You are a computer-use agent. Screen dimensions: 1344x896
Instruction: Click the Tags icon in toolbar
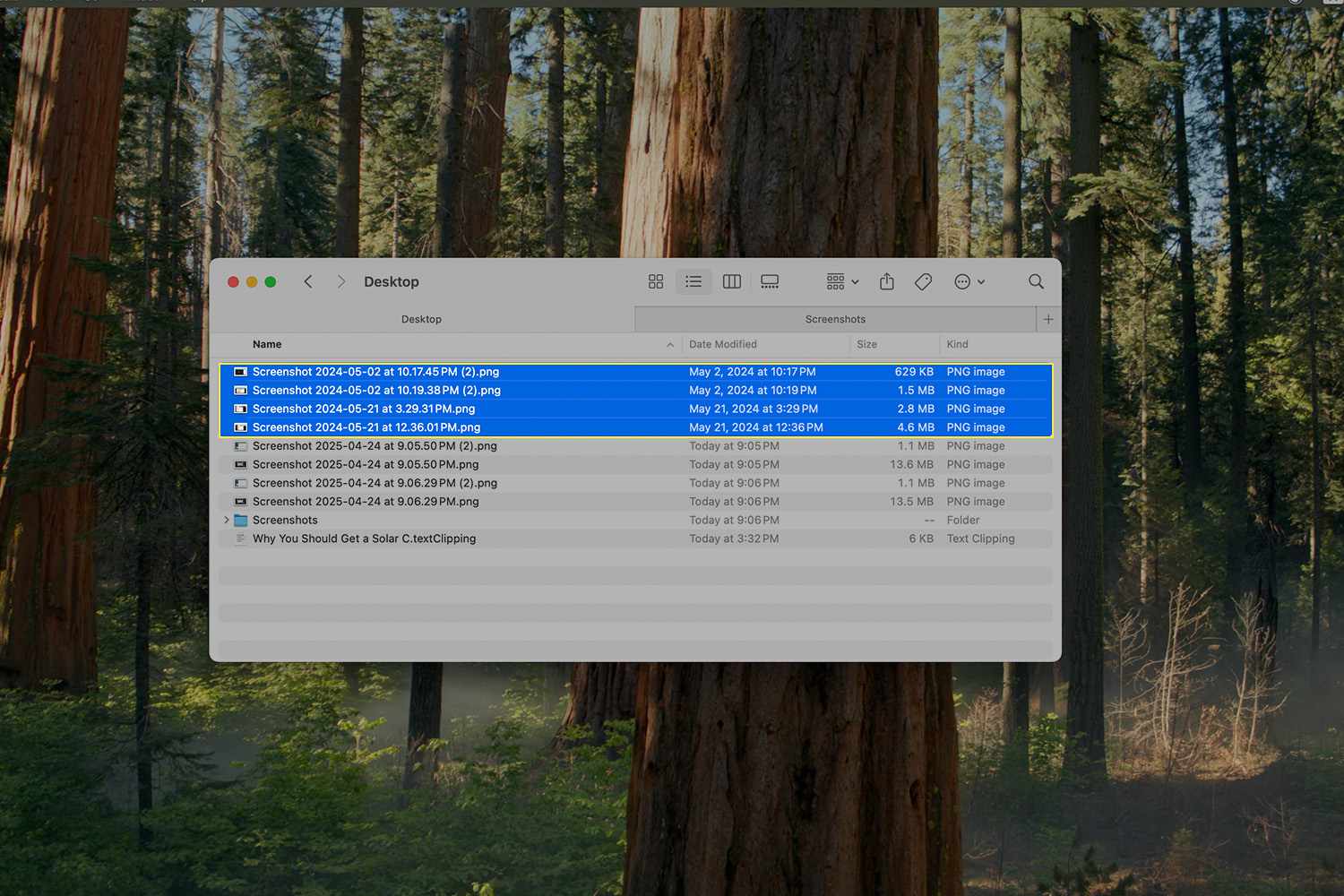(924, 282)
